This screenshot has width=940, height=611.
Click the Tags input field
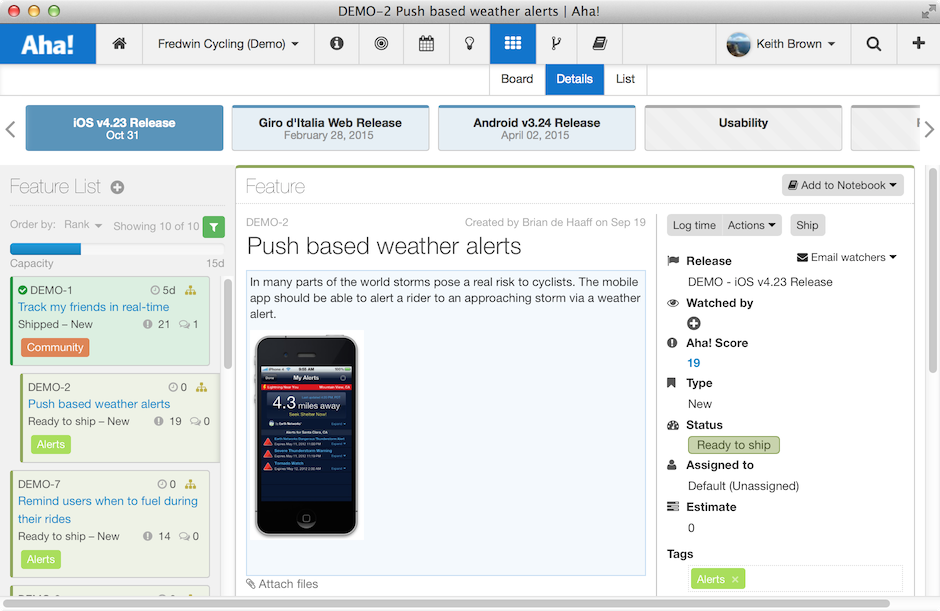796,579
